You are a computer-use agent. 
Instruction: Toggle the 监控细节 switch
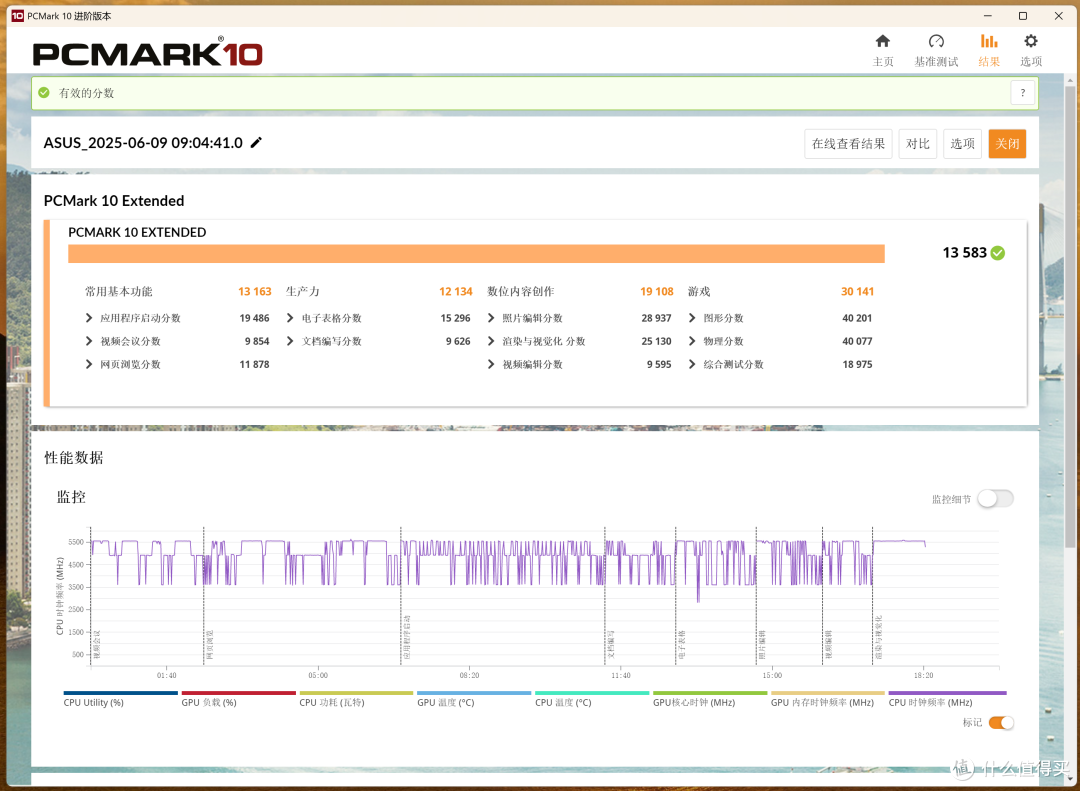coord(995,499)
